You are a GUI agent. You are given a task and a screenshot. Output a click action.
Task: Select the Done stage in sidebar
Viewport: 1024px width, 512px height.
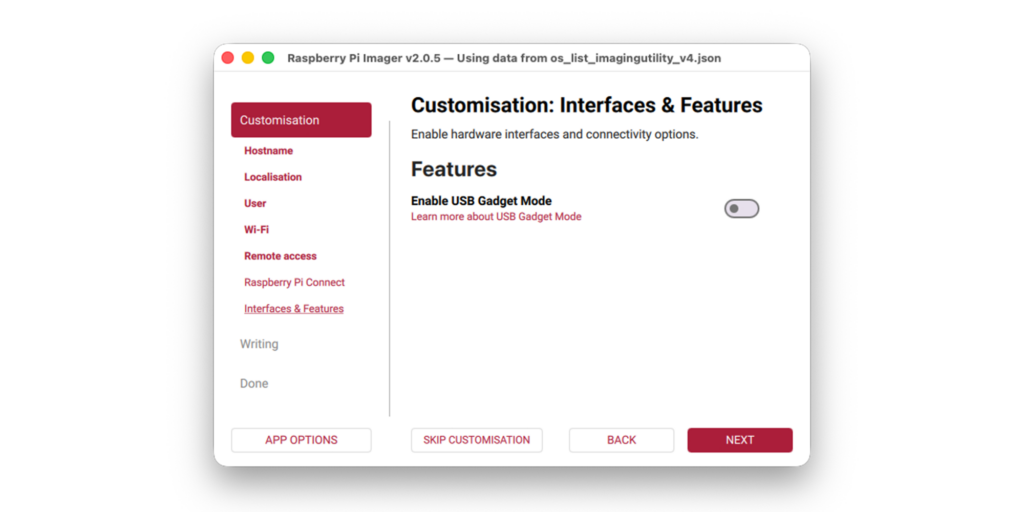click(x=254, y=384)
